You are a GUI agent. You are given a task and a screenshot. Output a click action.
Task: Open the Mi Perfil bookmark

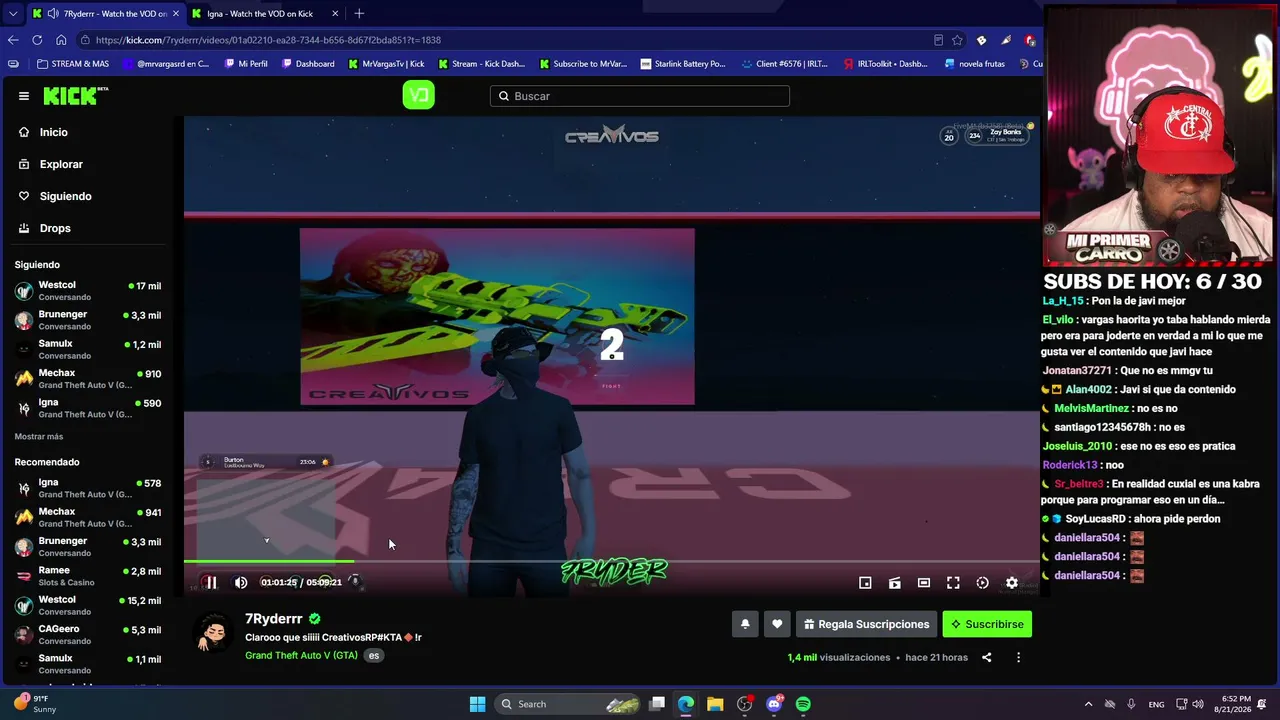pos(246,64)
